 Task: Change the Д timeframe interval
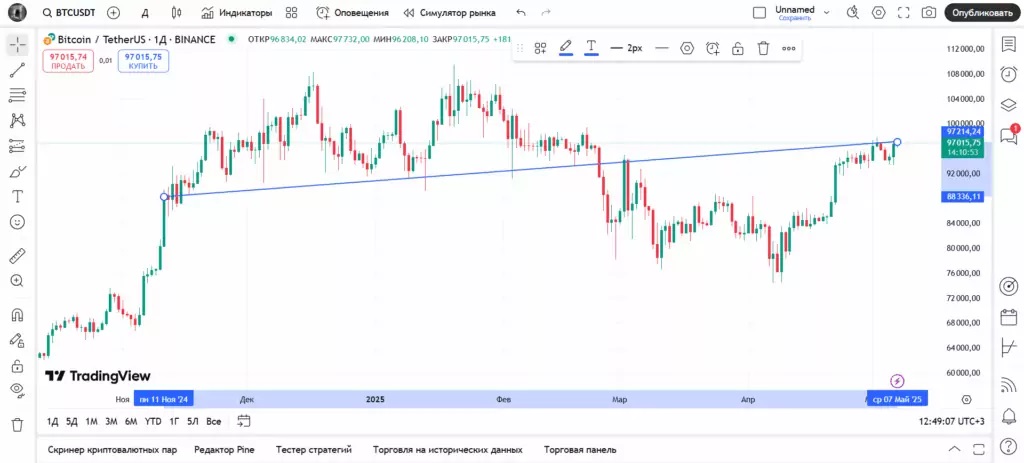(145, 12)
